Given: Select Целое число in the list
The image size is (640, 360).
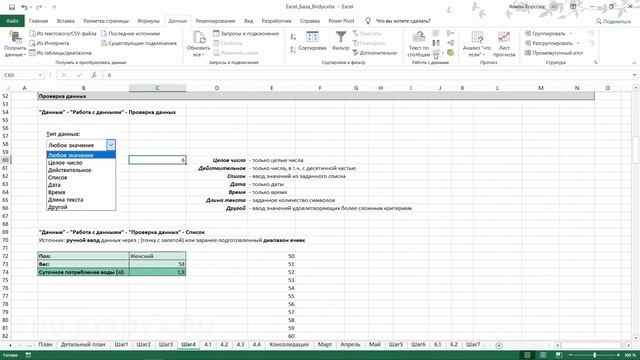Looking at the screenshot, I should [x=81, y=162].
